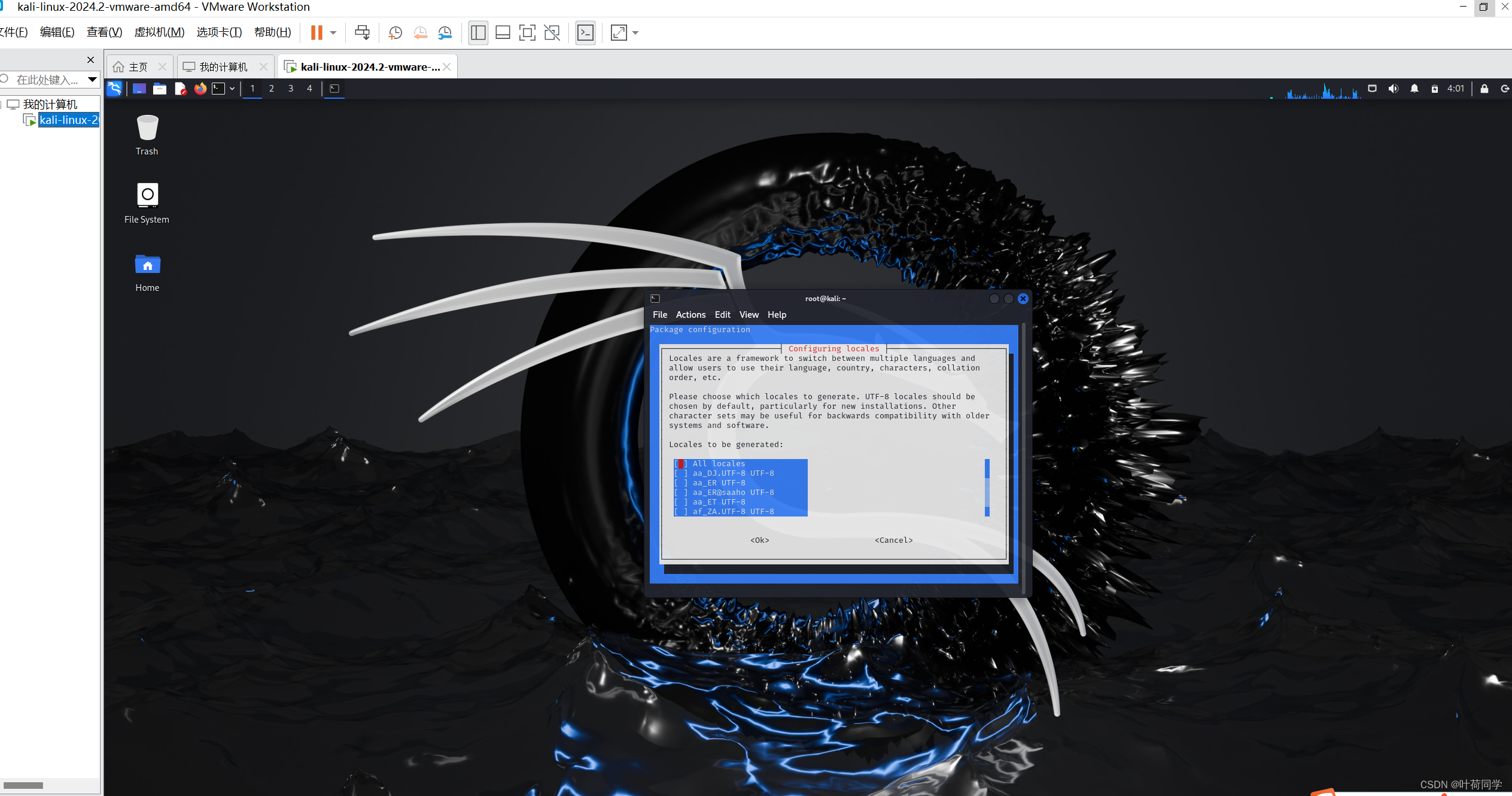Toggle Unity mode icon
The height and width of the screenshot is (796, 1512).
552,33
